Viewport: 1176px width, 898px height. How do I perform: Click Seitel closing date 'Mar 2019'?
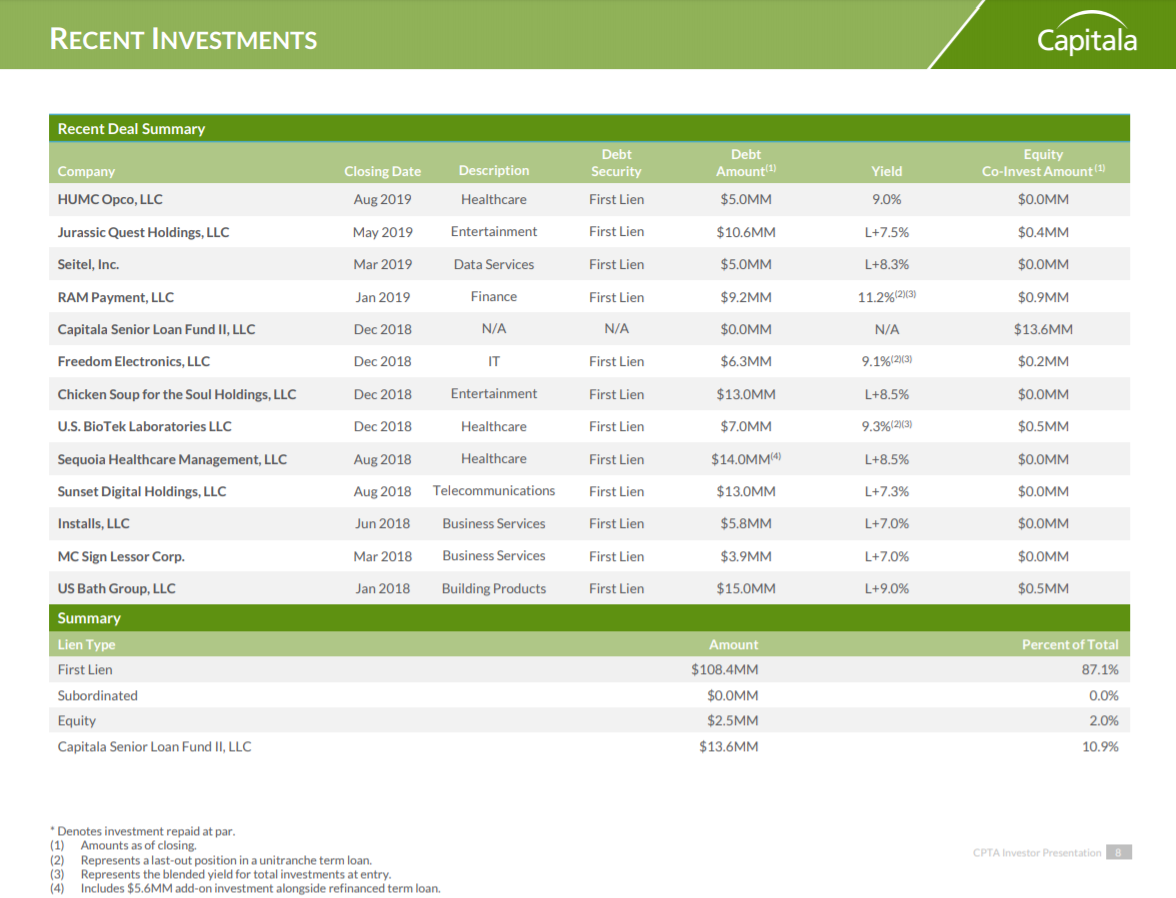tap(382, 265)
